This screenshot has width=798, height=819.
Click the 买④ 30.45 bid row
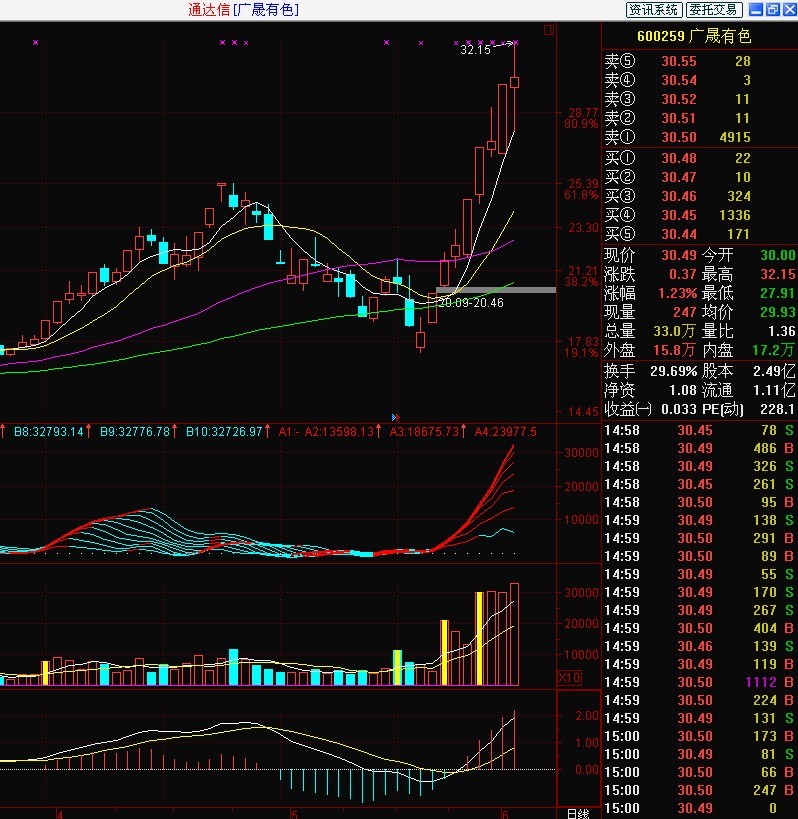(x=677, y=215)
